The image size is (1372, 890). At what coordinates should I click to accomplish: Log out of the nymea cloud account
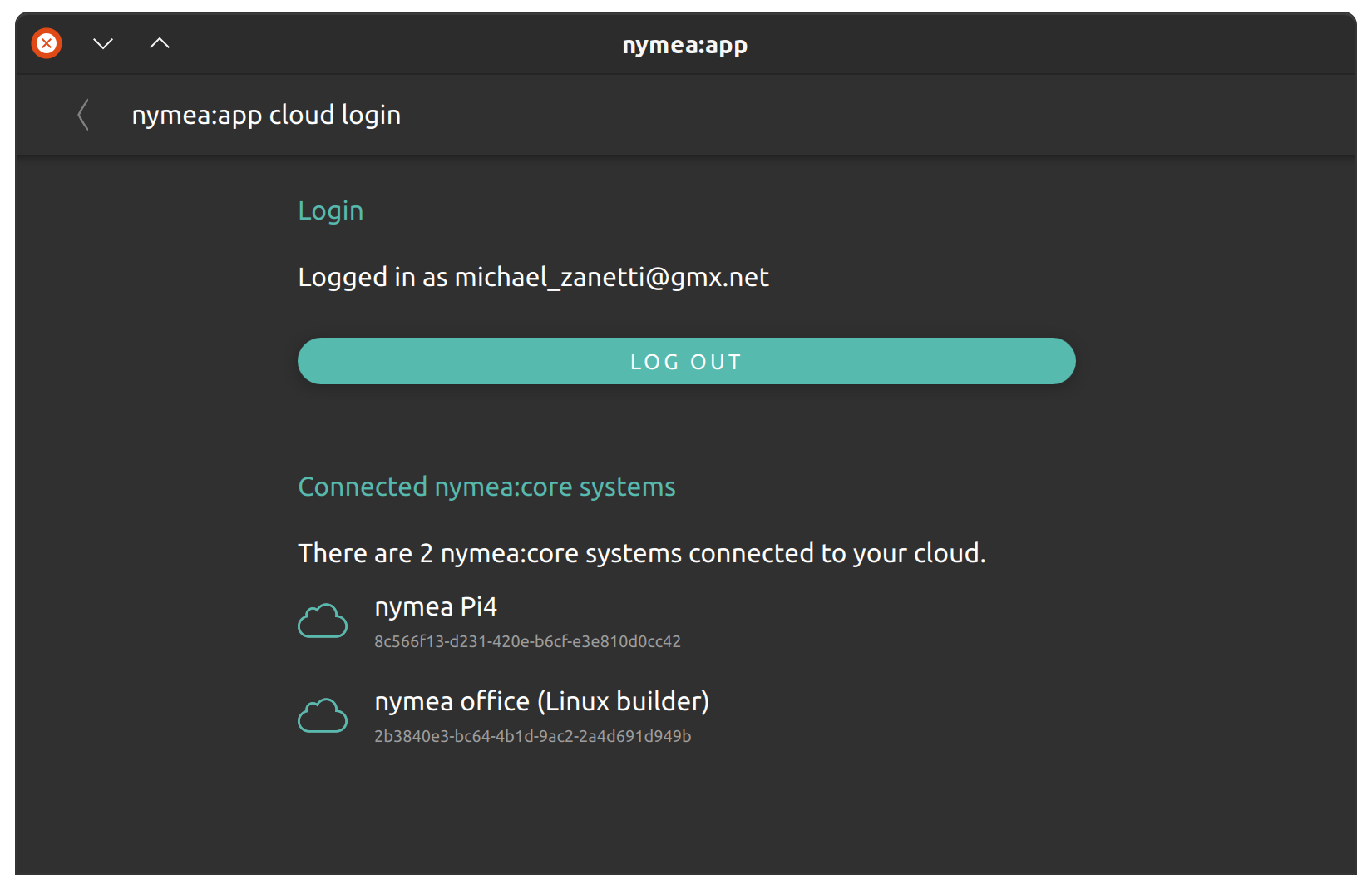[687, 361]
